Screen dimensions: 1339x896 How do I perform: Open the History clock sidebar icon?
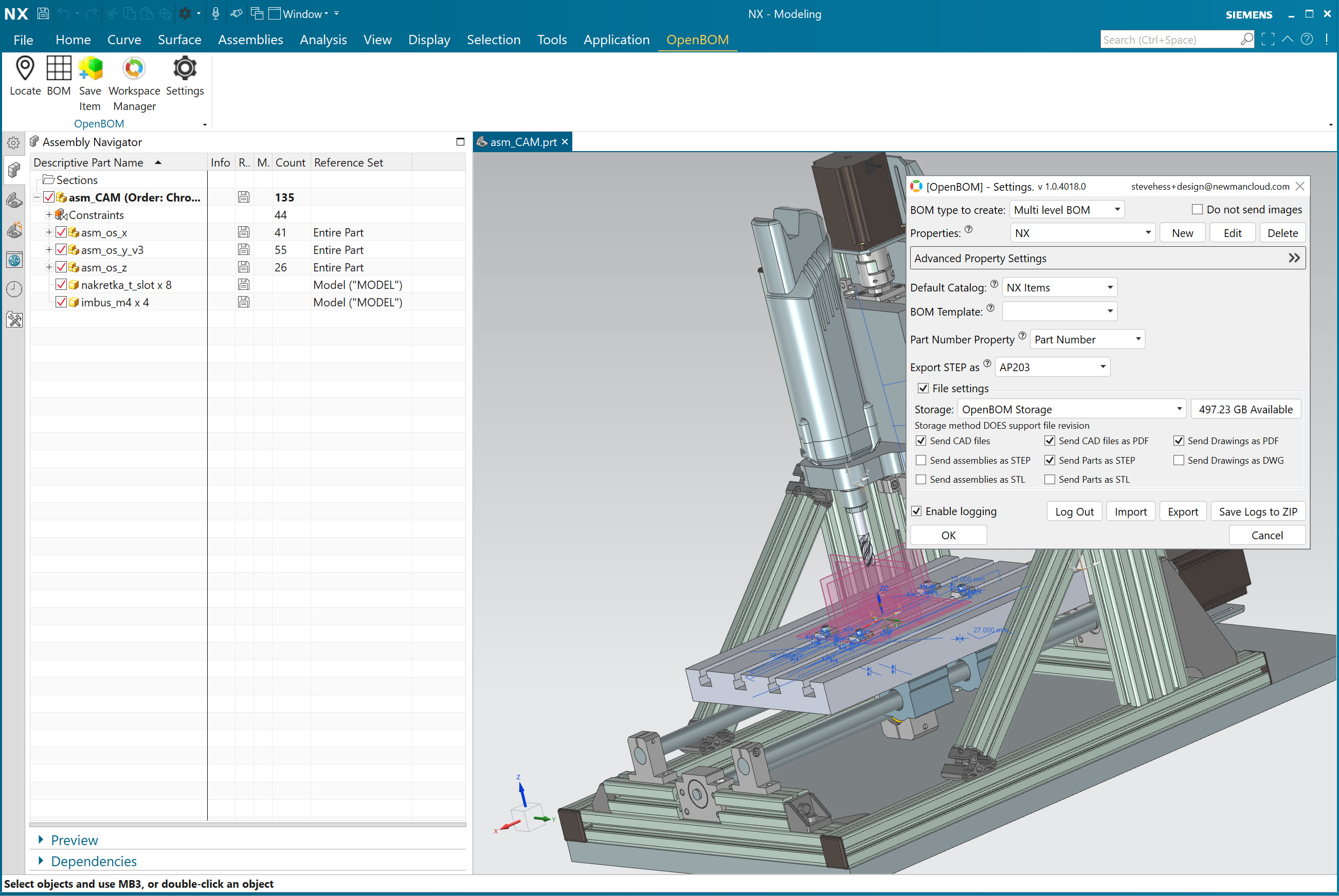(14, 290)
